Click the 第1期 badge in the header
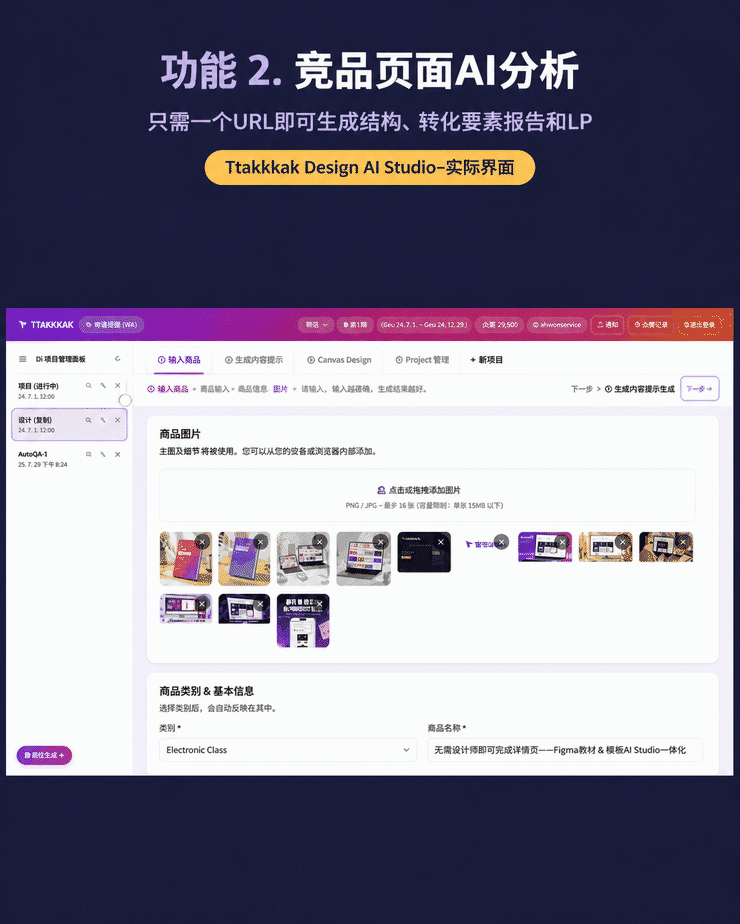Screen dimensions: 740x924 tap(355, 325)
